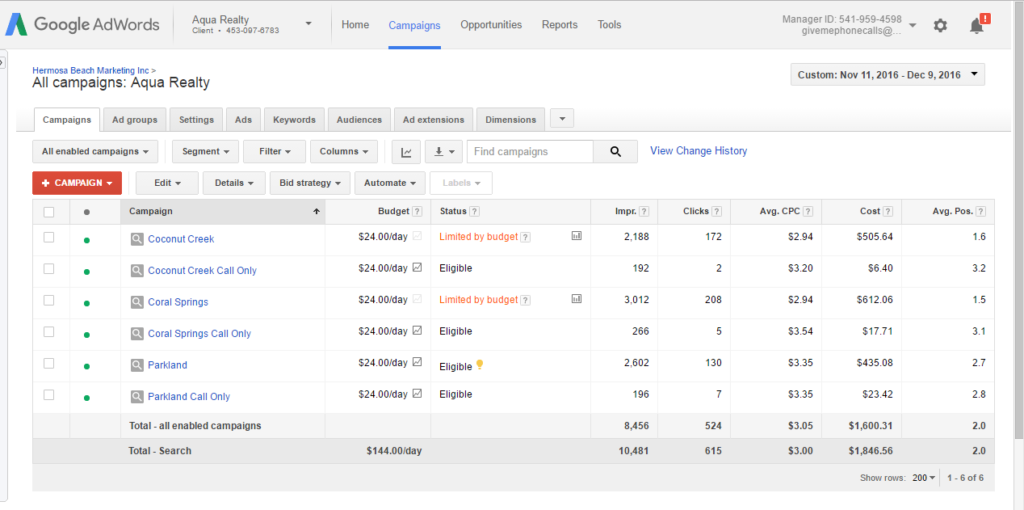Select the Coral Springs row checkbox
1024x510 pixels.
click(49, 301)
